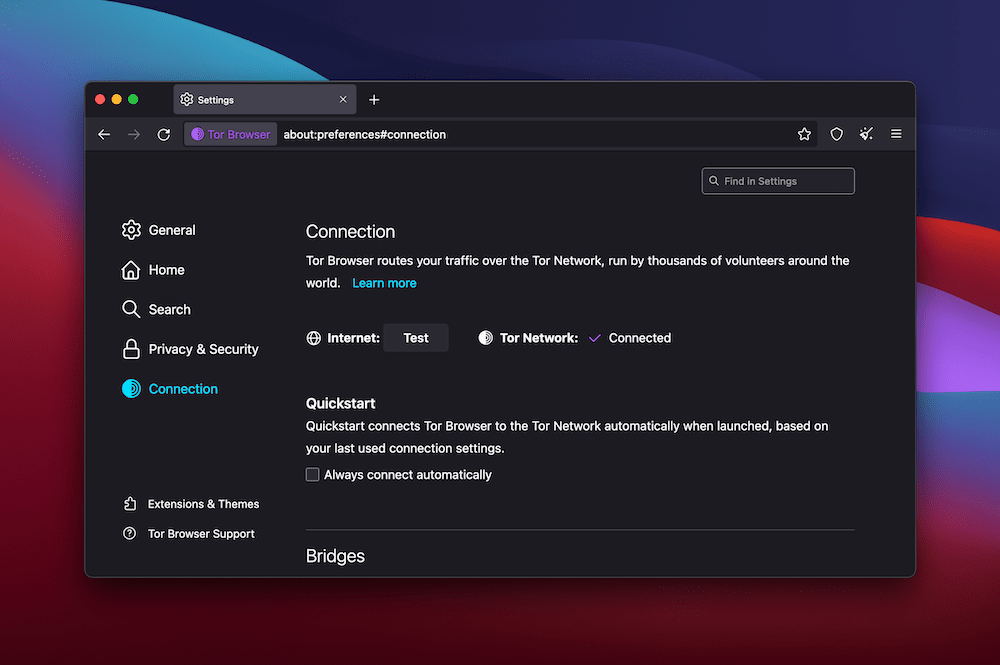This screenshot has height=665, width=1000.
Task: Open Privacy & Security via lock icon
Action: [131, 349]
